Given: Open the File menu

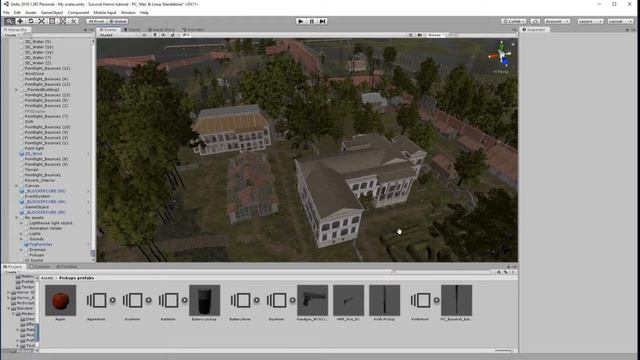Looking at the screenshot, I should [6, 13].
